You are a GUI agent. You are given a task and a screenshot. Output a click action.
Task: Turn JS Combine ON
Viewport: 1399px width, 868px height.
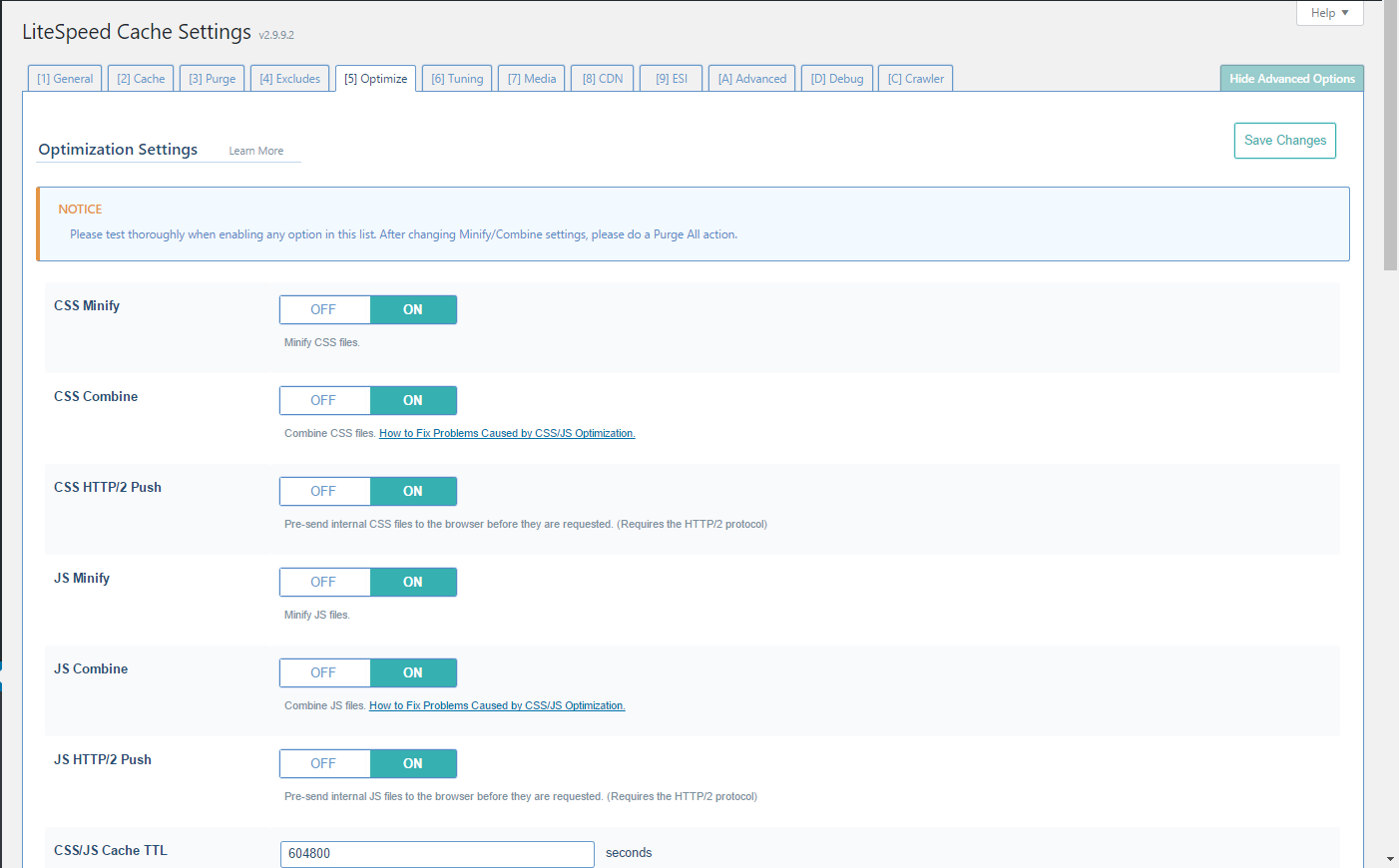(413, 673)
